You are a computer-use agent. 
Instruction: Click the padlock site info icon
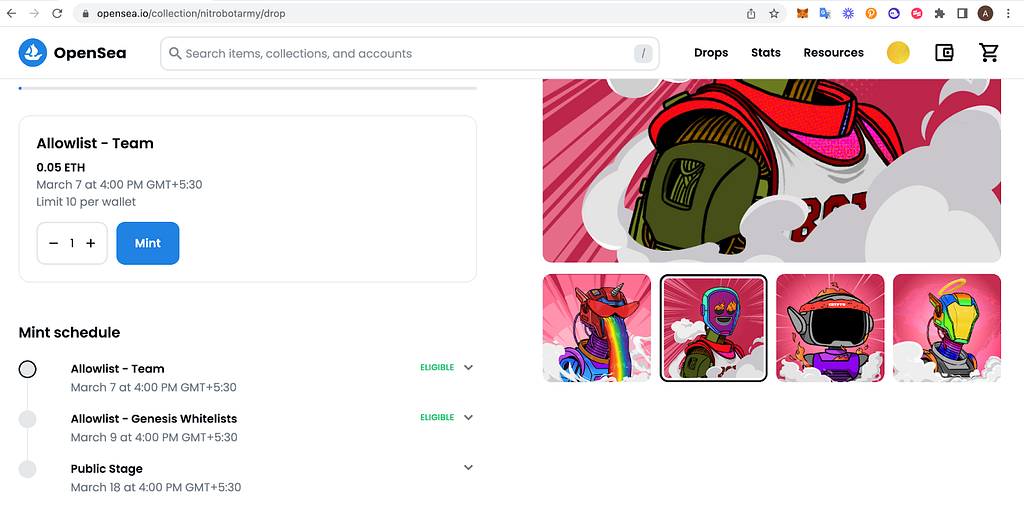(84, 13)
